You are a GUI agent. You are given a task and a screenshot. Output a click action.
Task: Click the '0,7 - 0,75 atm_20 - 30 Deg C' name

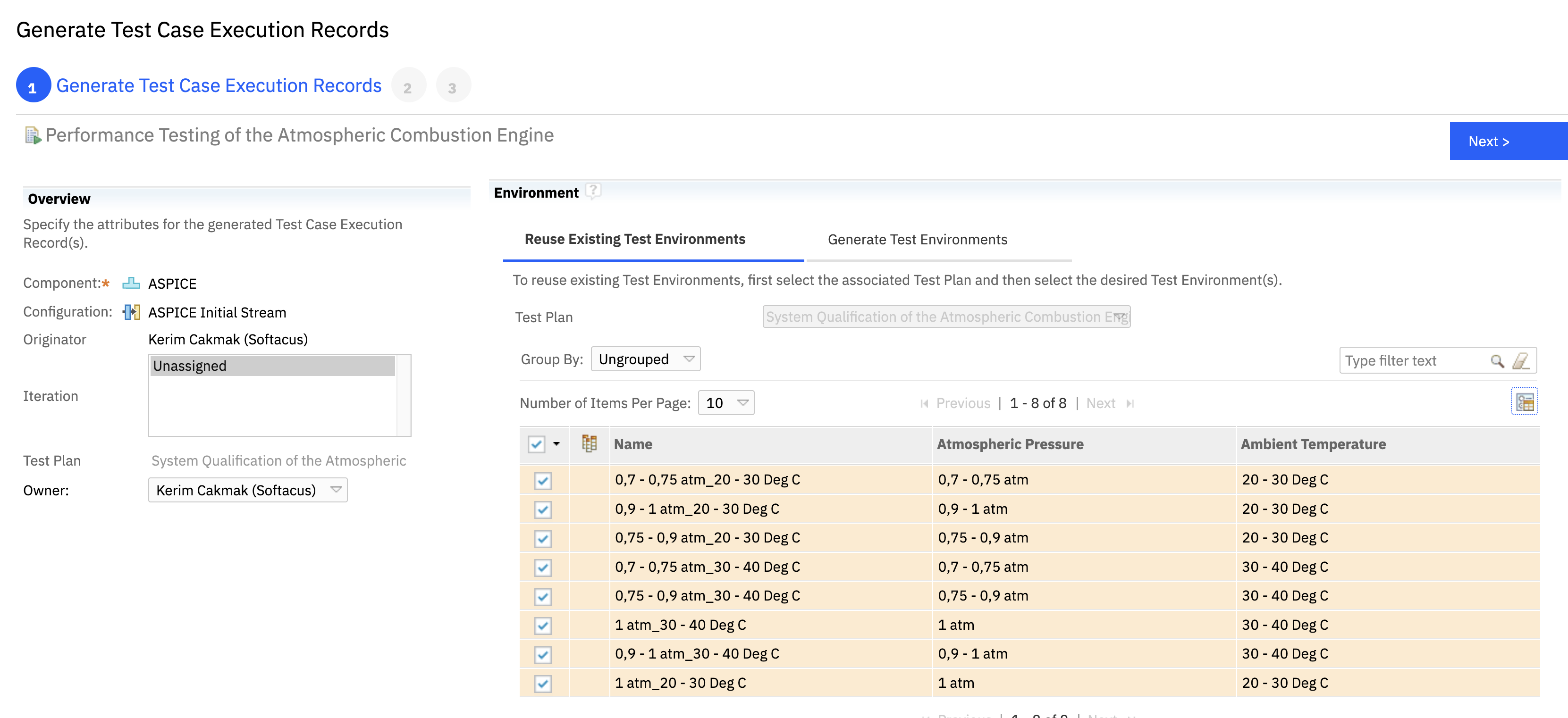tap(708, 479)
